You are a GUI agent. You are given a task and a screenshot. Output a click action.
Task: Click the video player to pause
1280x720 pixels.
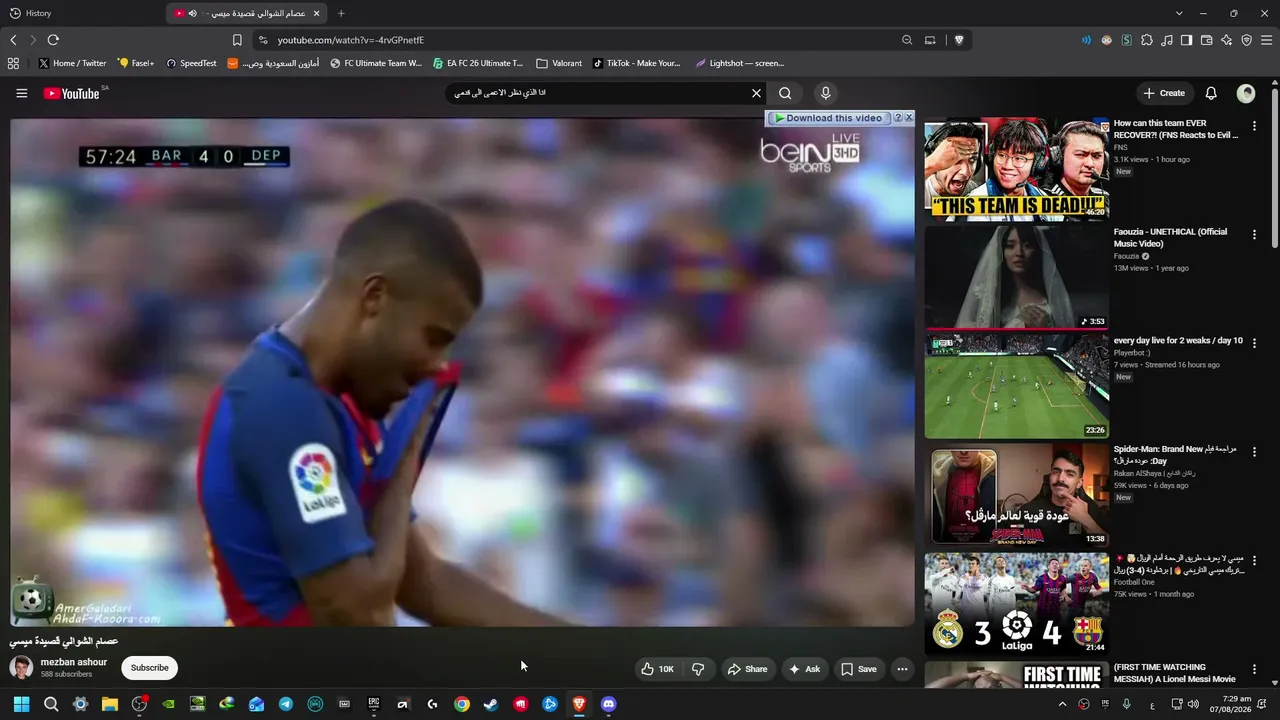pyautogui.click(x=462, y=372)
